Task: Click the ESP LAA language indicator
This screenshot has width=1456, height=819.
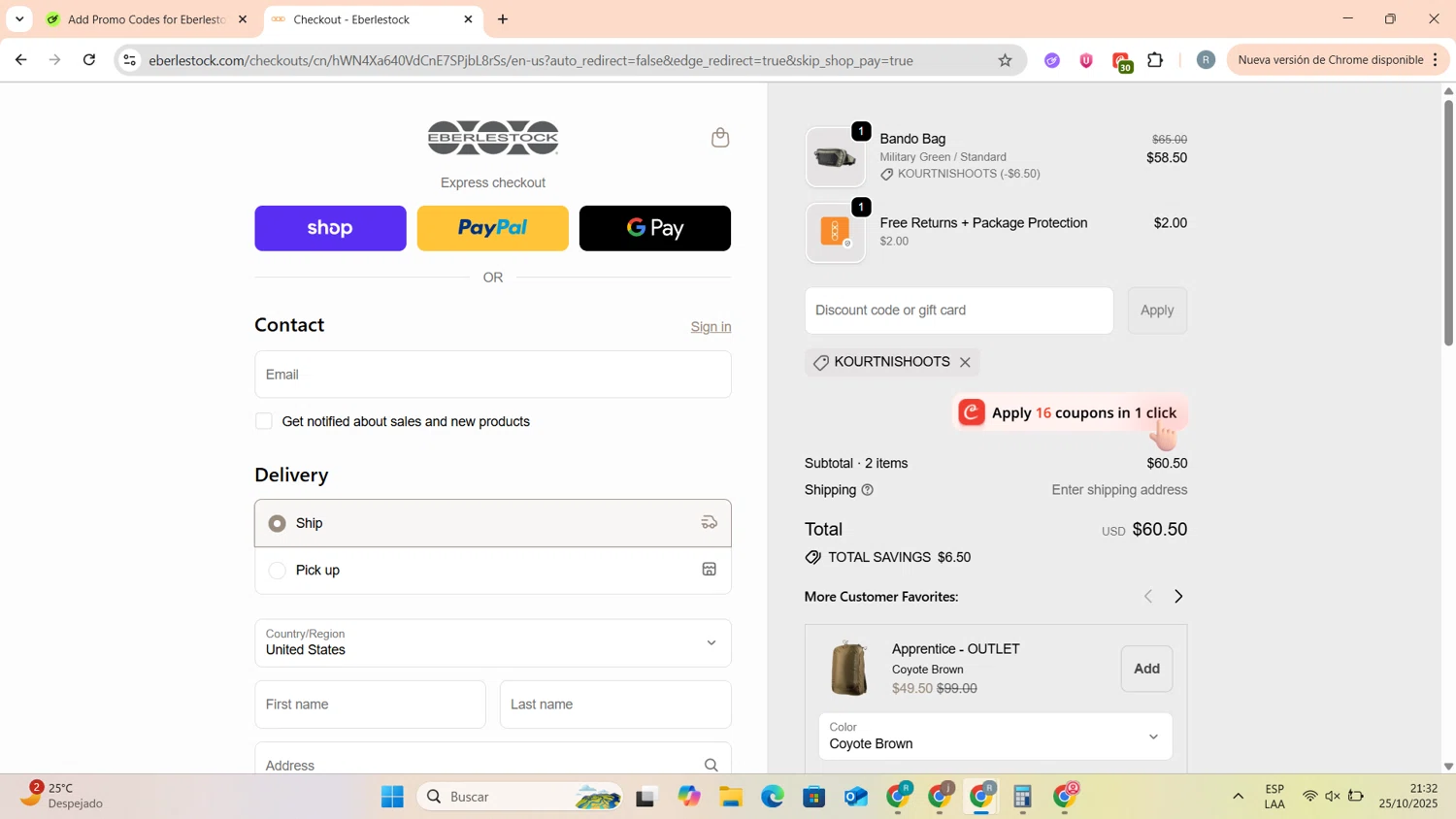Action: [x=1274, y=796]
